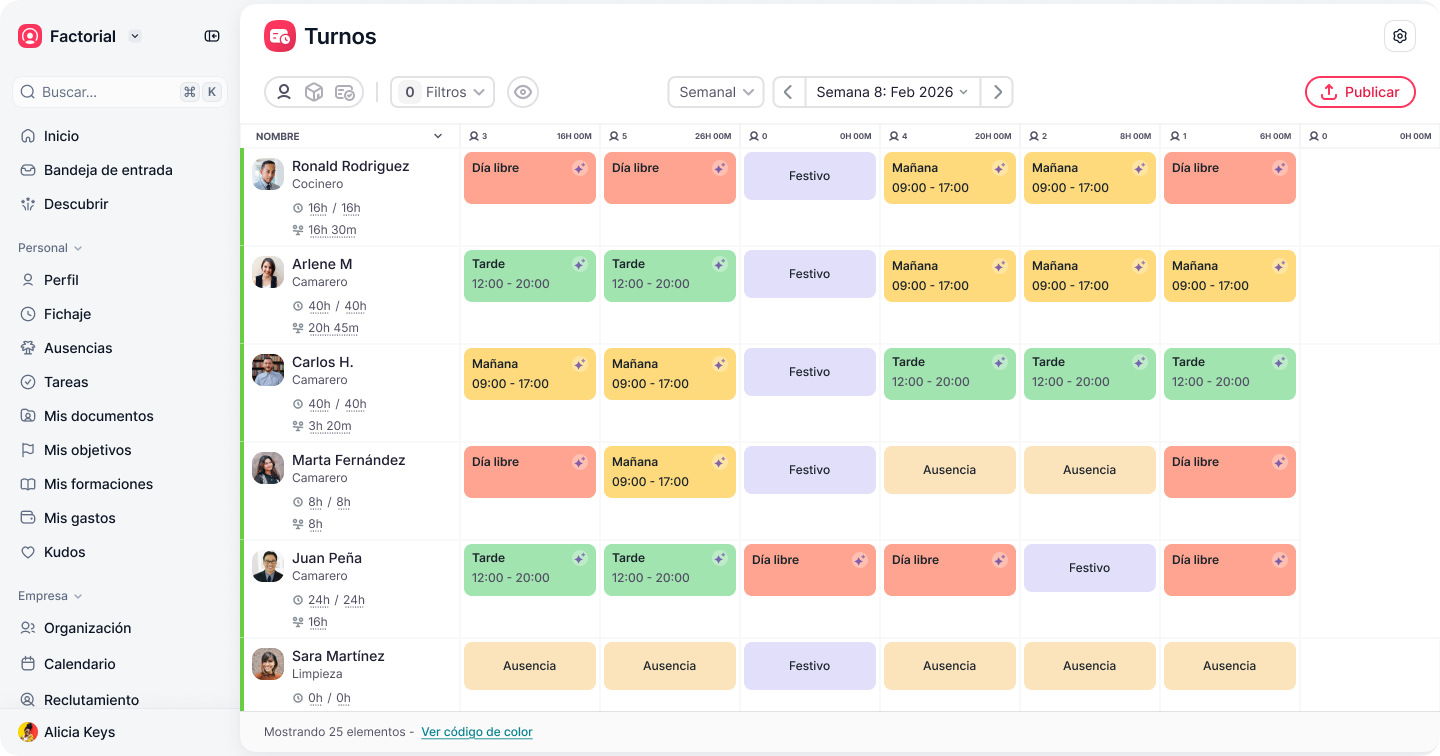Go to next week arrow

coord(997,92)
